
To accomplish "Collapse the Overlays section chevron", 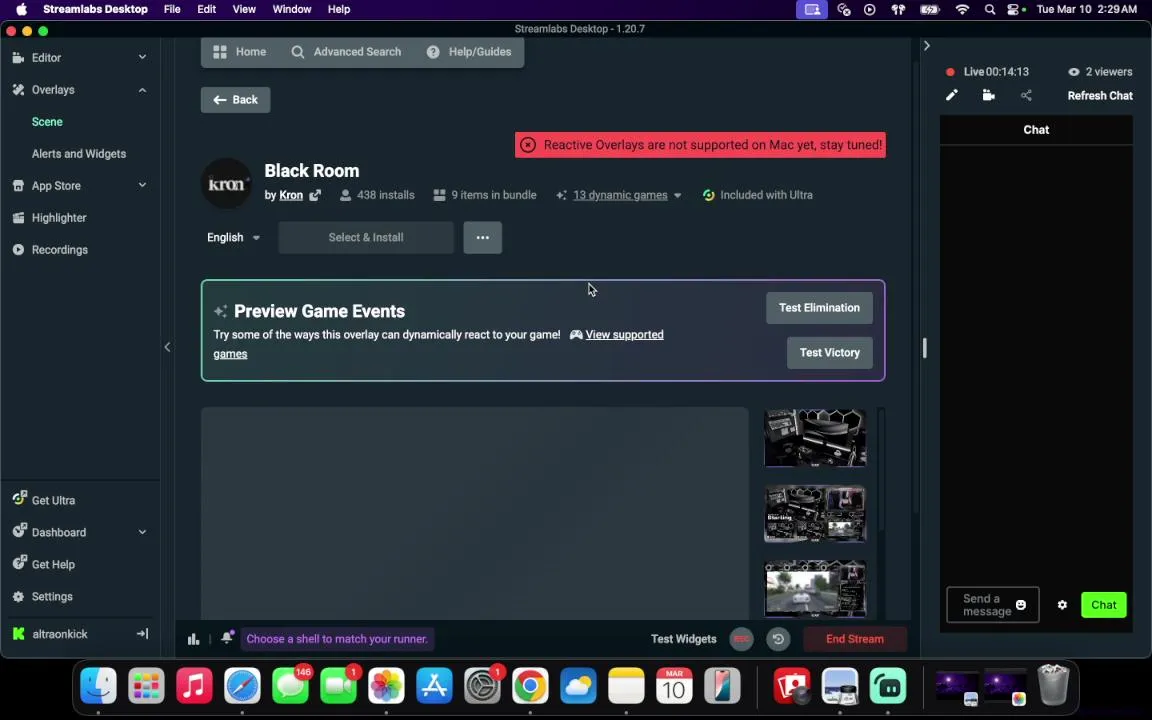I will tap(143, 90).
